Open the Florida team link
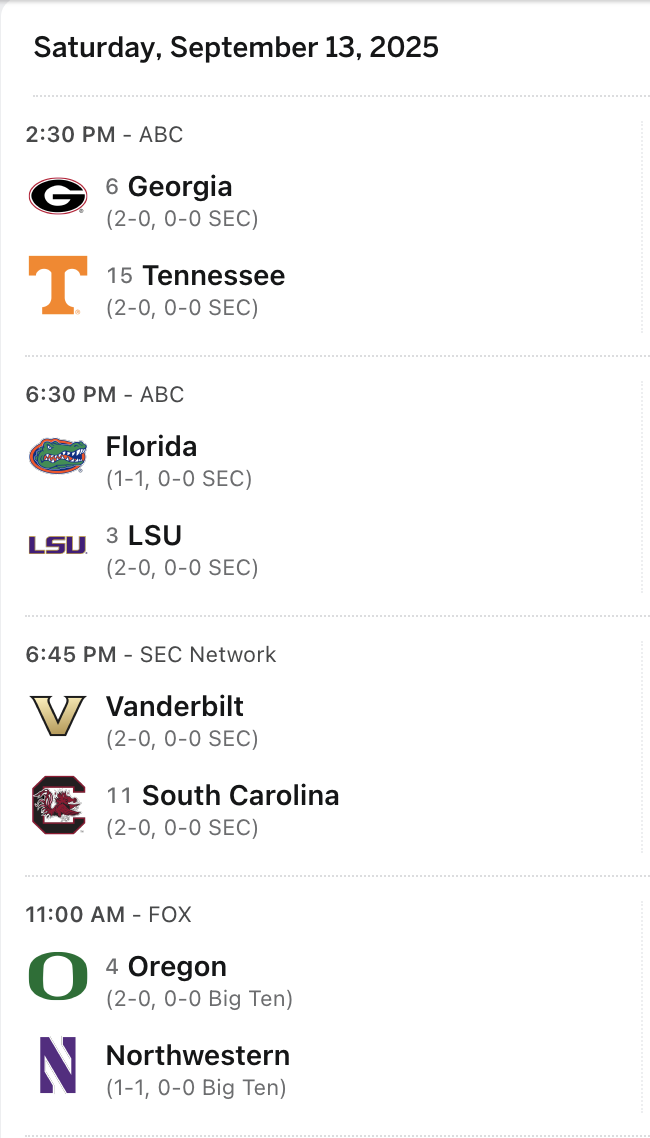650x1138 pixels. (151, 447)
